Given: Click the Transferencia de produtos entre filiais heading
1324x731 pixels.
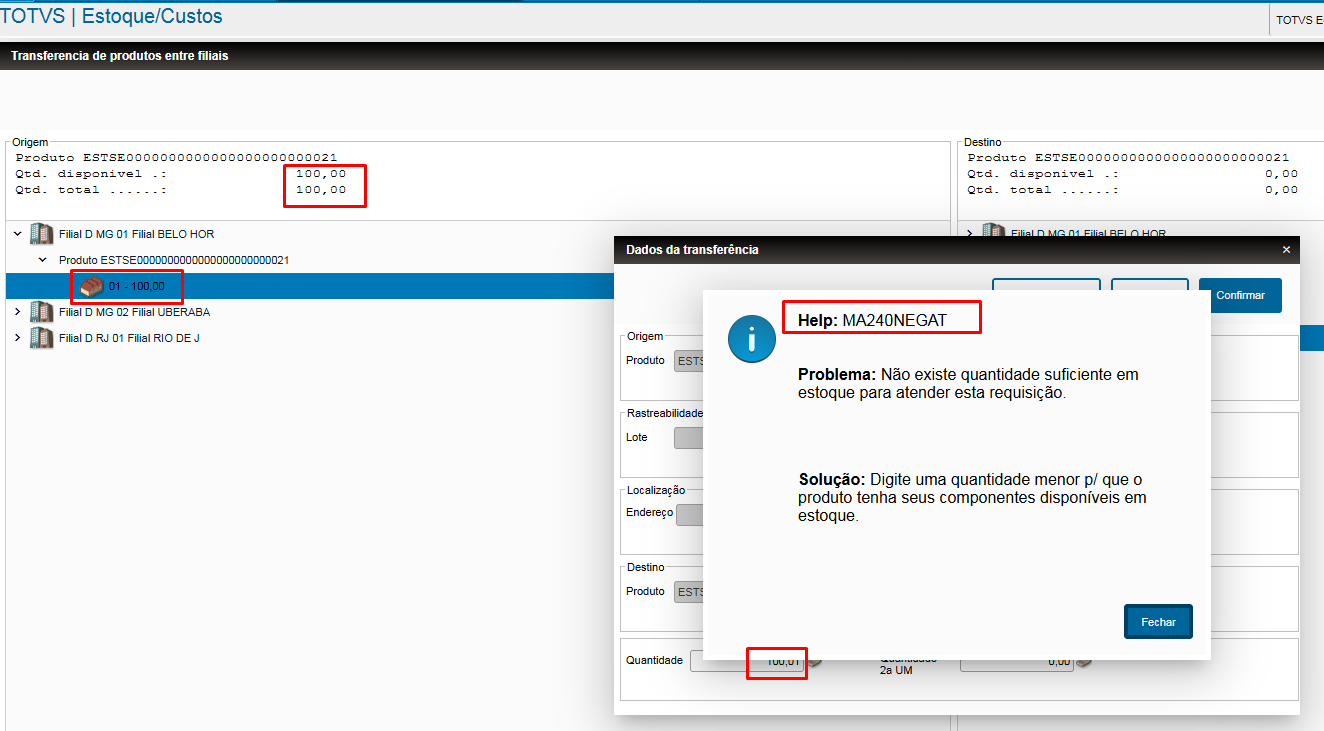Looking at the screenshot, I should pos(119,56).
